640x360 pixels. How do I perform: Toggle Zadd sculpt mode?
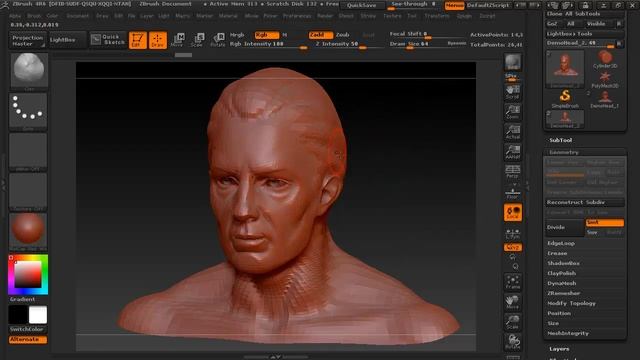(320, 35)
